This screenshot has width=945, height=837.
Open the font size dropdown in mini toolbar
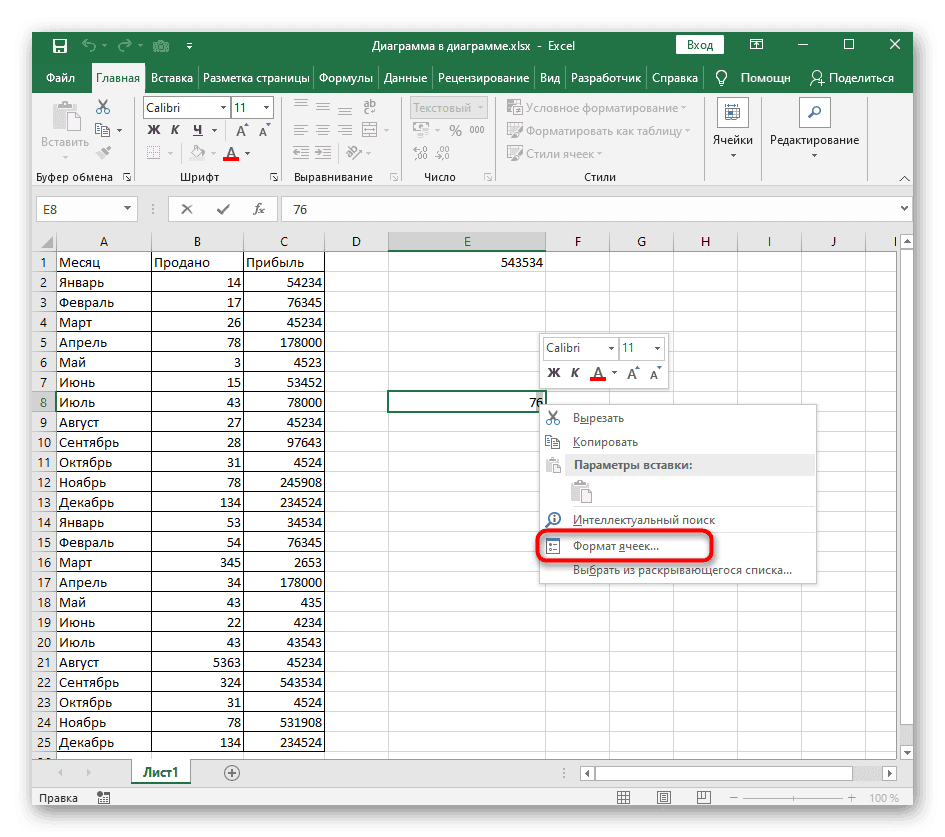656,348
